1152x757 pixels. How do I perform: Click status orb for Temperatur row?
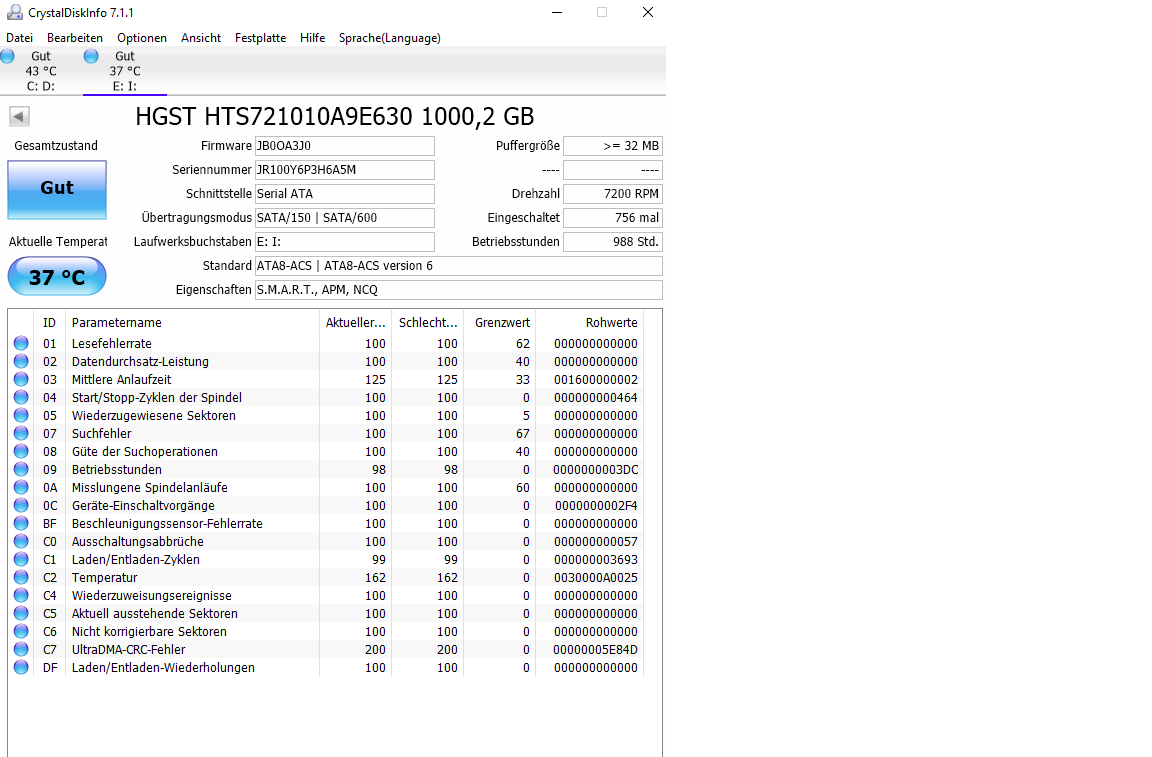(21, 578)
